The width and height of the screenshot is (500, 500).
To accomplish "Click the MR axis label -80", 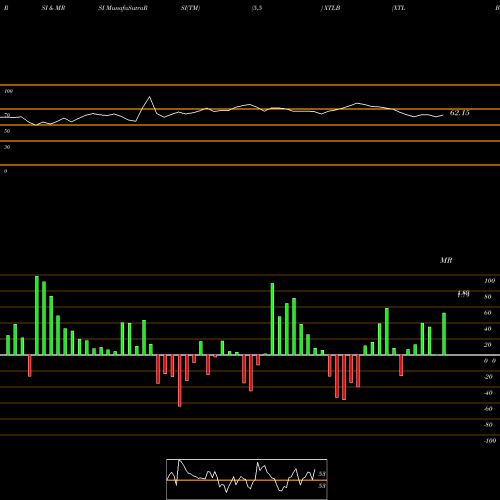I will (x=488, y=425).
